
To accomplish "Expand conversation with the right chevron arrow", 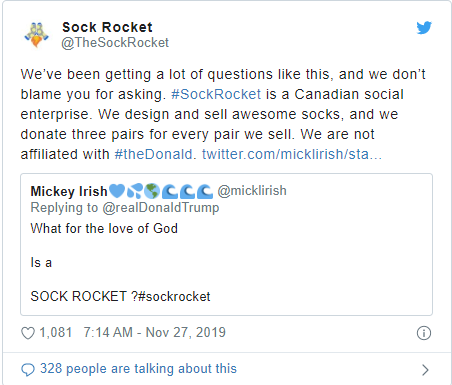I will coord(425,370).
